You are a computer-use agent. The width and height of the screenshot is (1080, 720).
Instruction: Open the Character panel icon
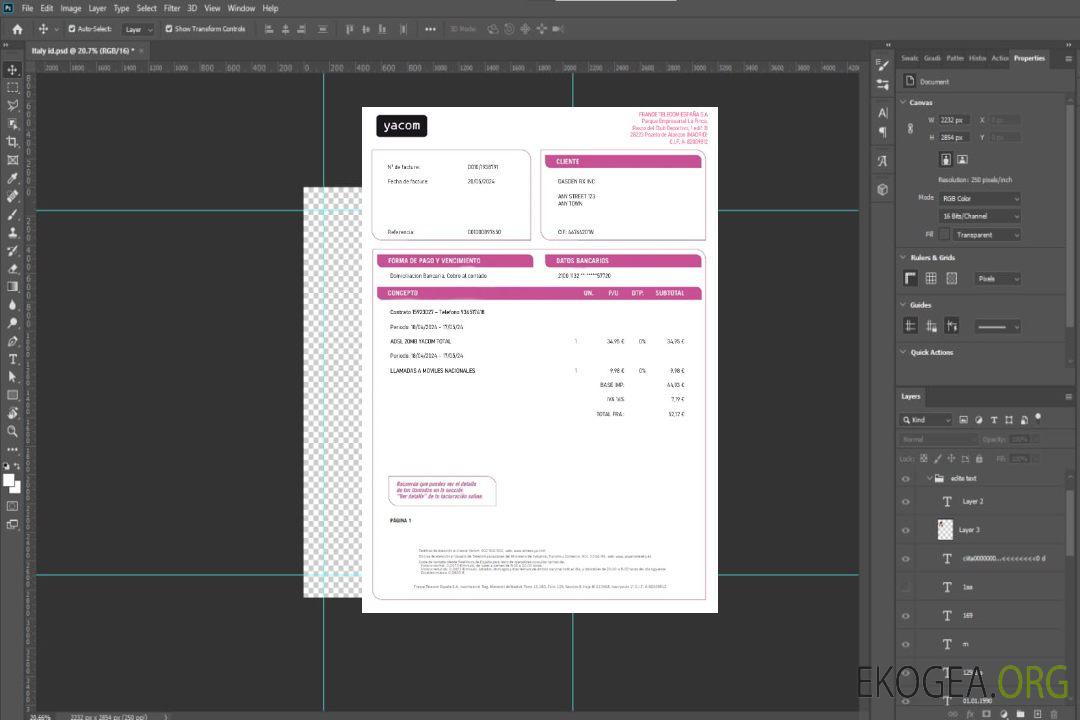[x=883, y=113]
